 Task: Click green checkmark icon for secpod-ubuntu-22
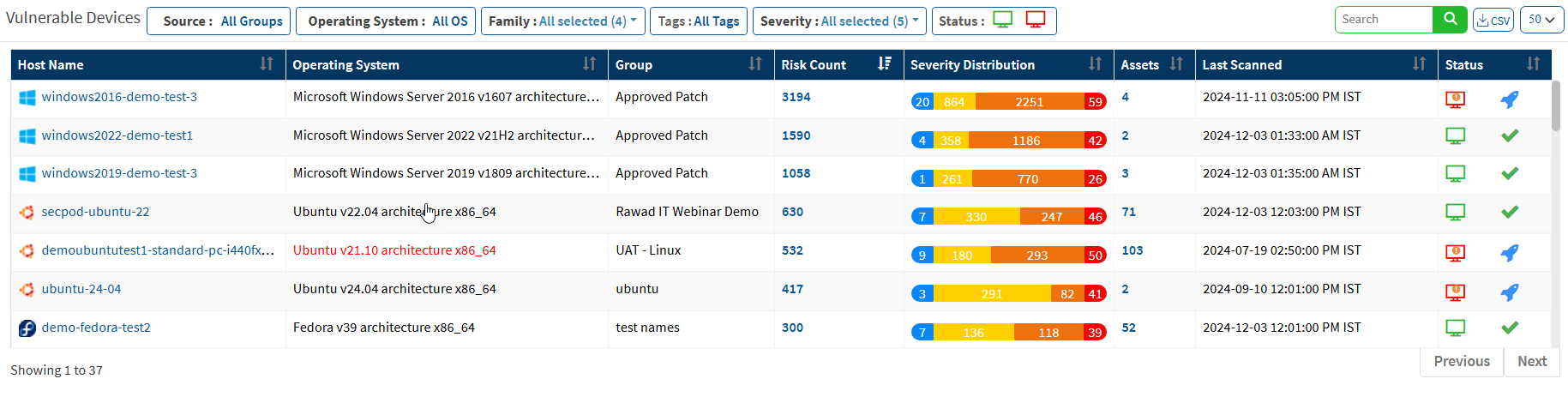pyautogui.click(x=1510, y=212)
